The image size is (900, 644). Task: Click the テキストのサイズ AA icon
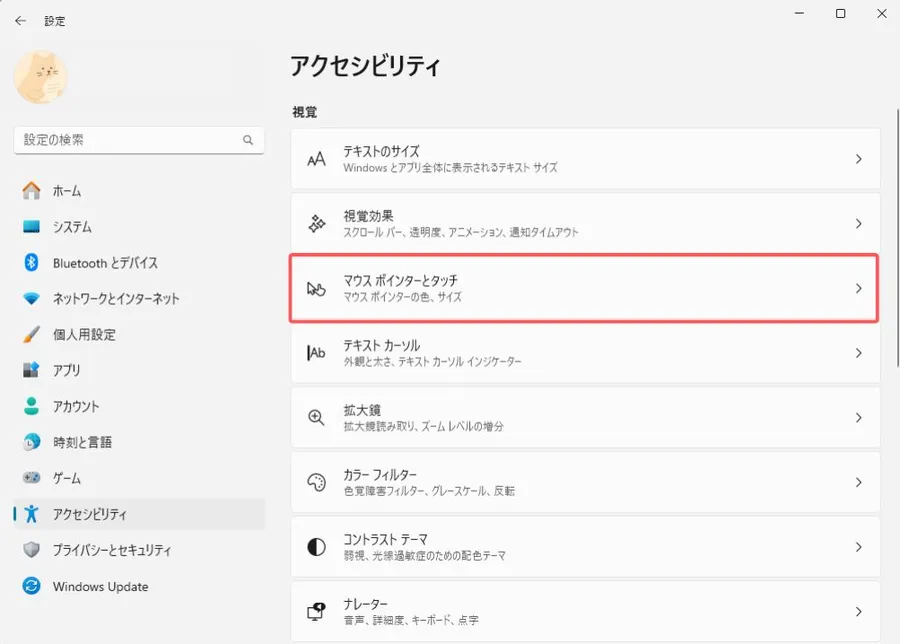(x=316, y=159)
